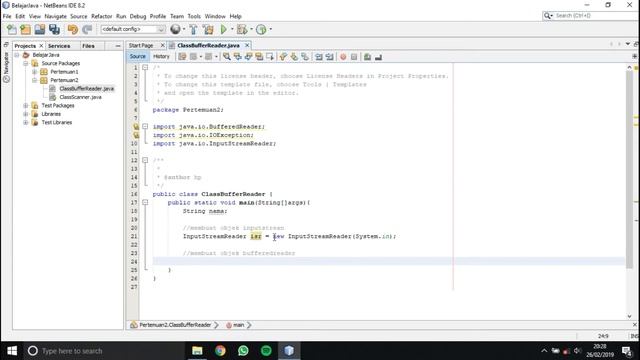Switch to the Start Page tab
This screenshot has width=640, height=360.
tap(141, 46)
